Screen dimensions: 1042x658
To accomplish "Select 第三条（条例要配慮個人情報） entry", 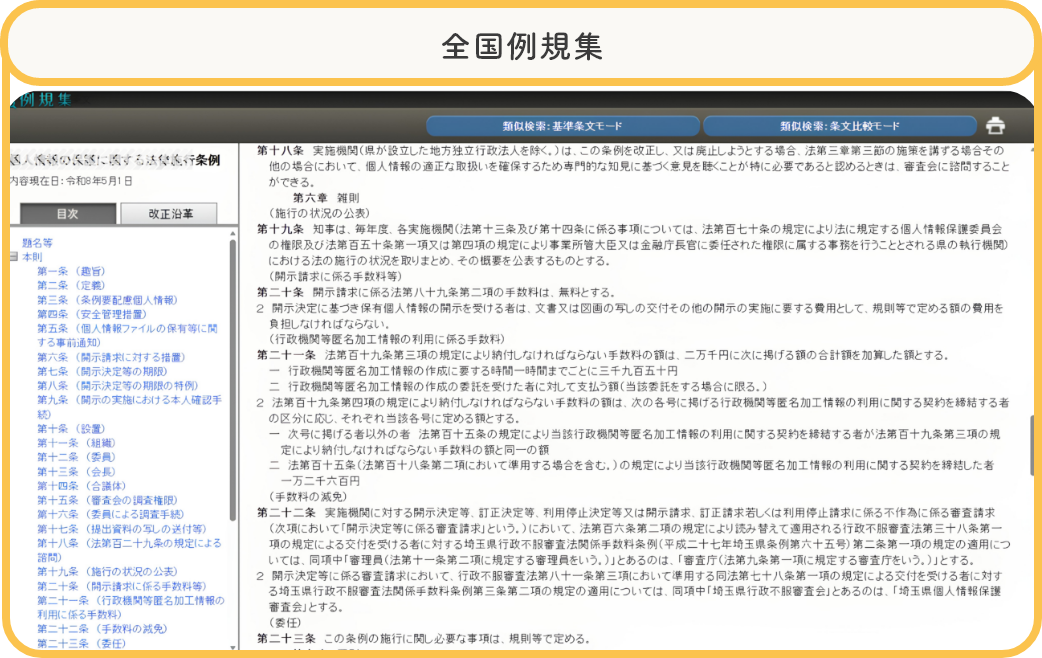I will [108, 300].
